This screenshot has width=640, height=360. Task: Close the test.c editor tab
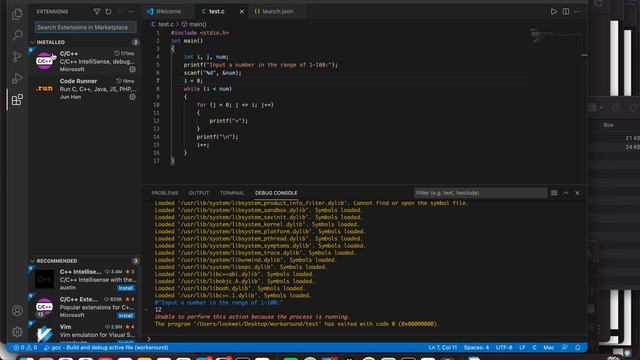(x=242, y=11)
